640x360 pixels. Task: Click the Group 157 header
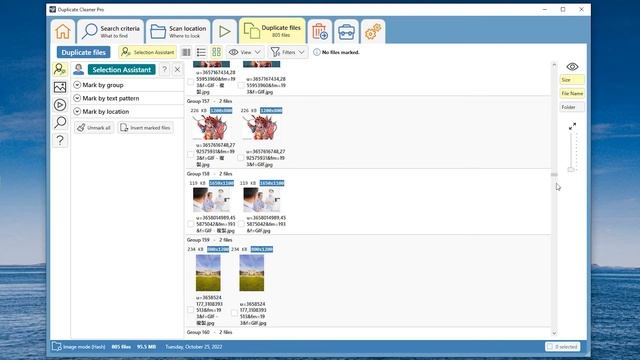click(x=209, y=101)
